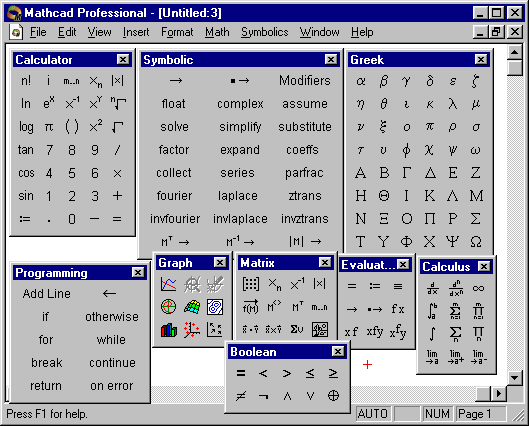
Task: Click the Vector Sum icon in Matrix
Action: [297, 330]
